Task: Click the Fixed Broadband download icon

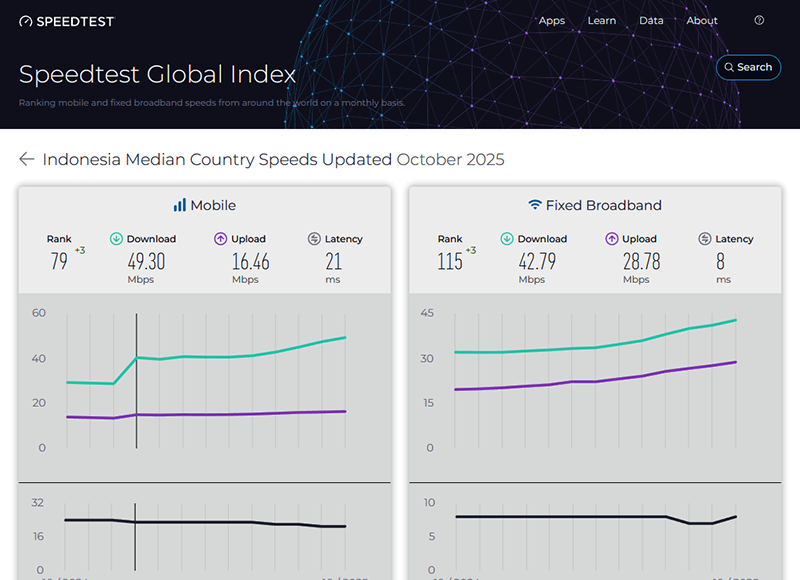Action: [507, 239]
